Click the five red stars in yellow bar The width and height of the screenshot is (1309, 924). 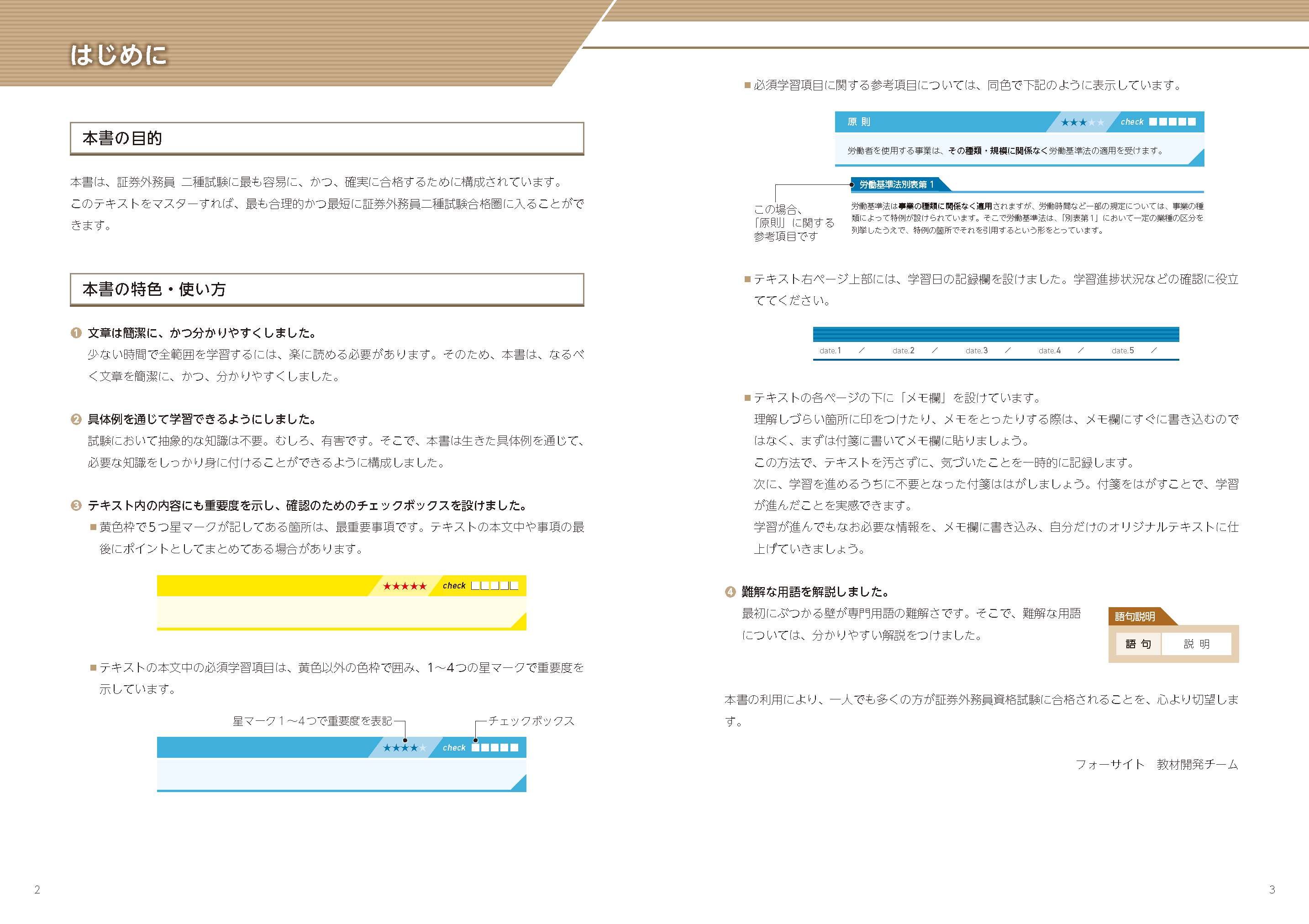tap(404, 586)
